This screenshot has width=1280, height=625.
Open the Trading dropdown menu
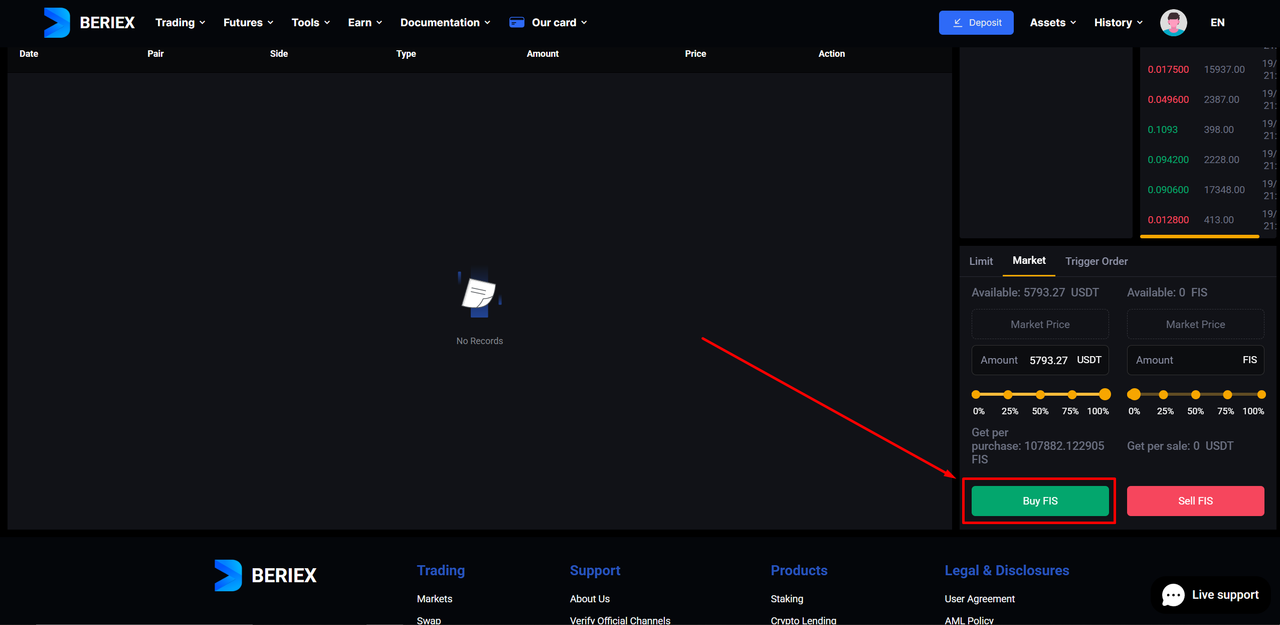(x=180, y=22)
